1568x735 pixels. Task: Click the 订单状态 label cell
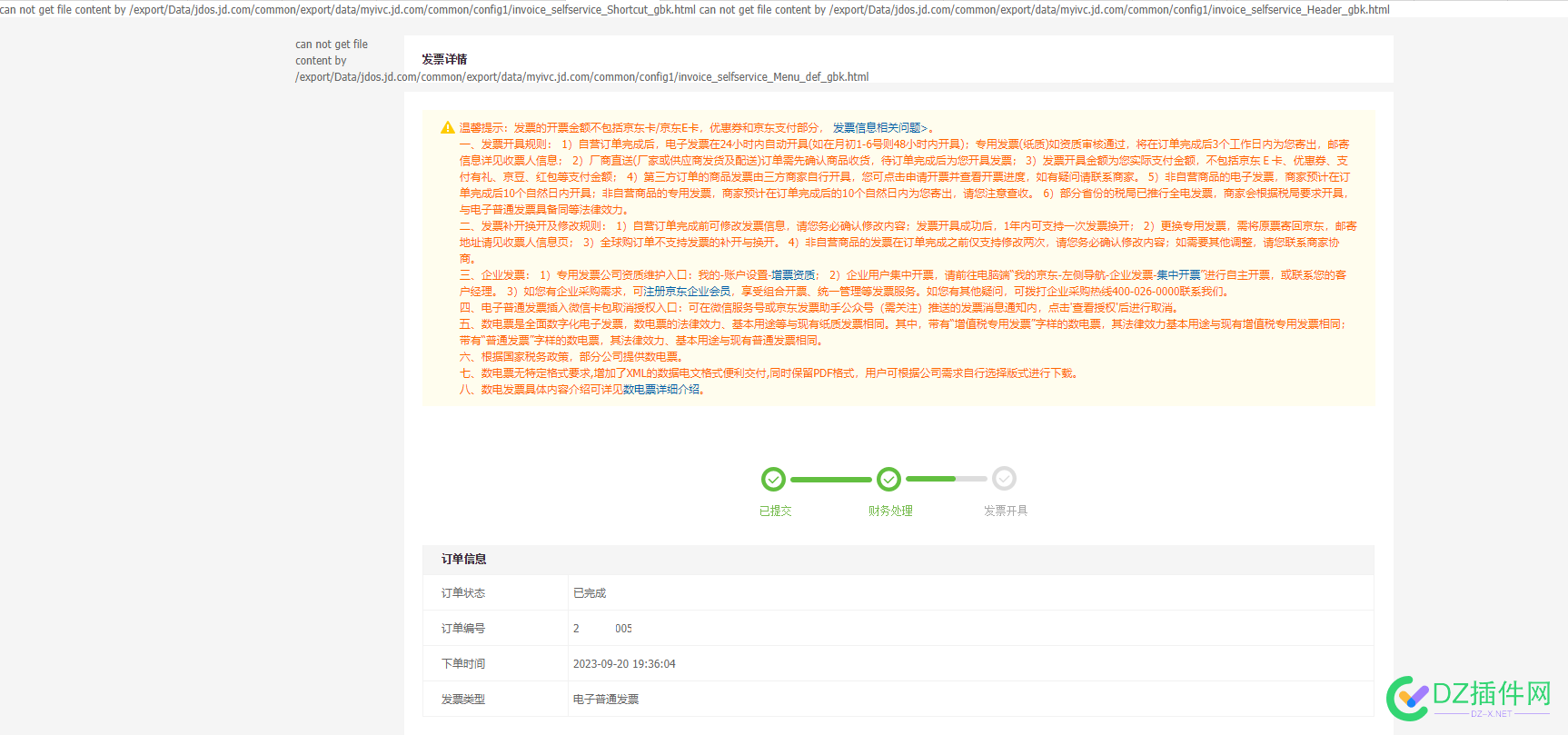[x=496, y=592]
